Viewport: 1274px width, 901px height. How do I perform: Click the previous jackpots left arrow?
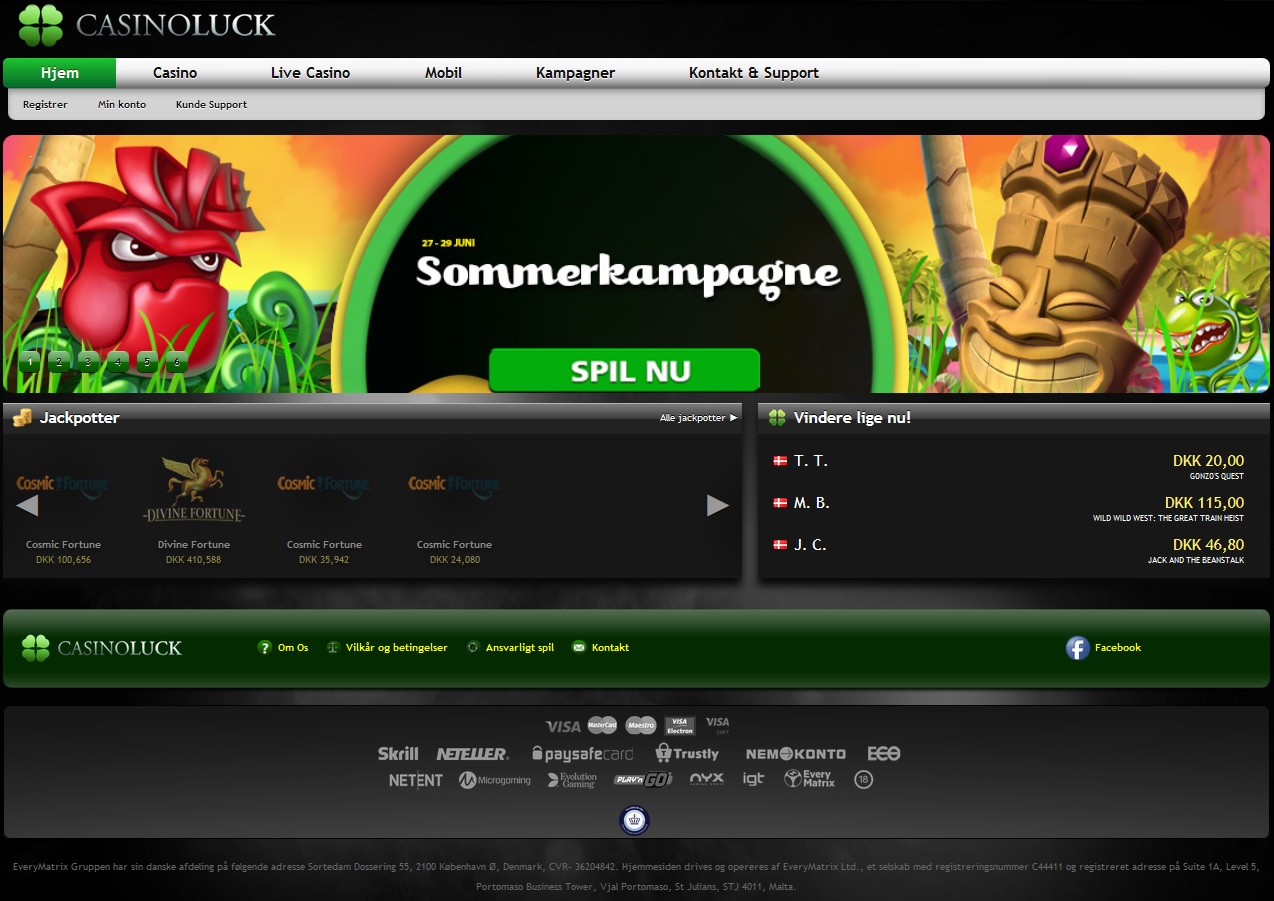tap(27, 506)
